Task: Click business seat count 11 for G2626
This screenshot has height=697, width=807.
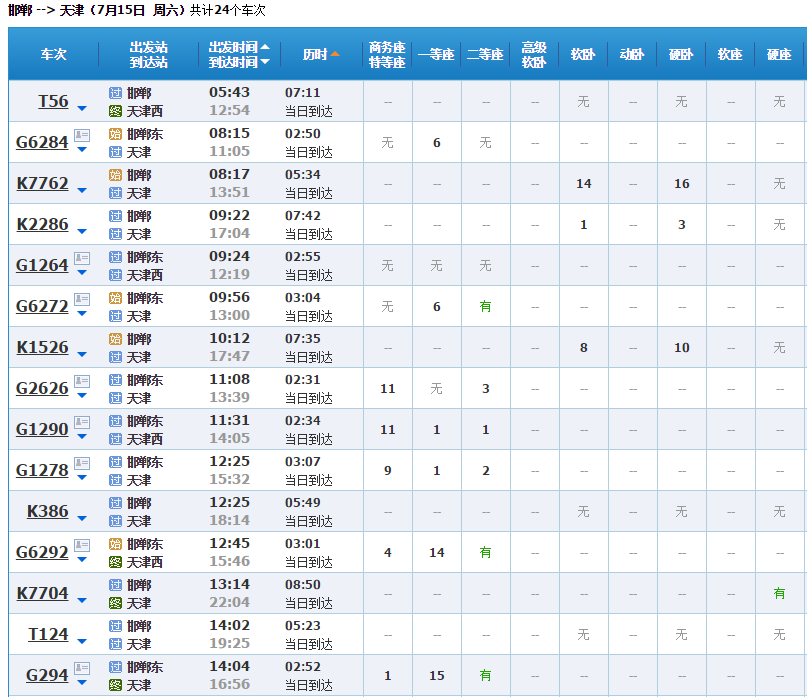Action: (388, 389)
